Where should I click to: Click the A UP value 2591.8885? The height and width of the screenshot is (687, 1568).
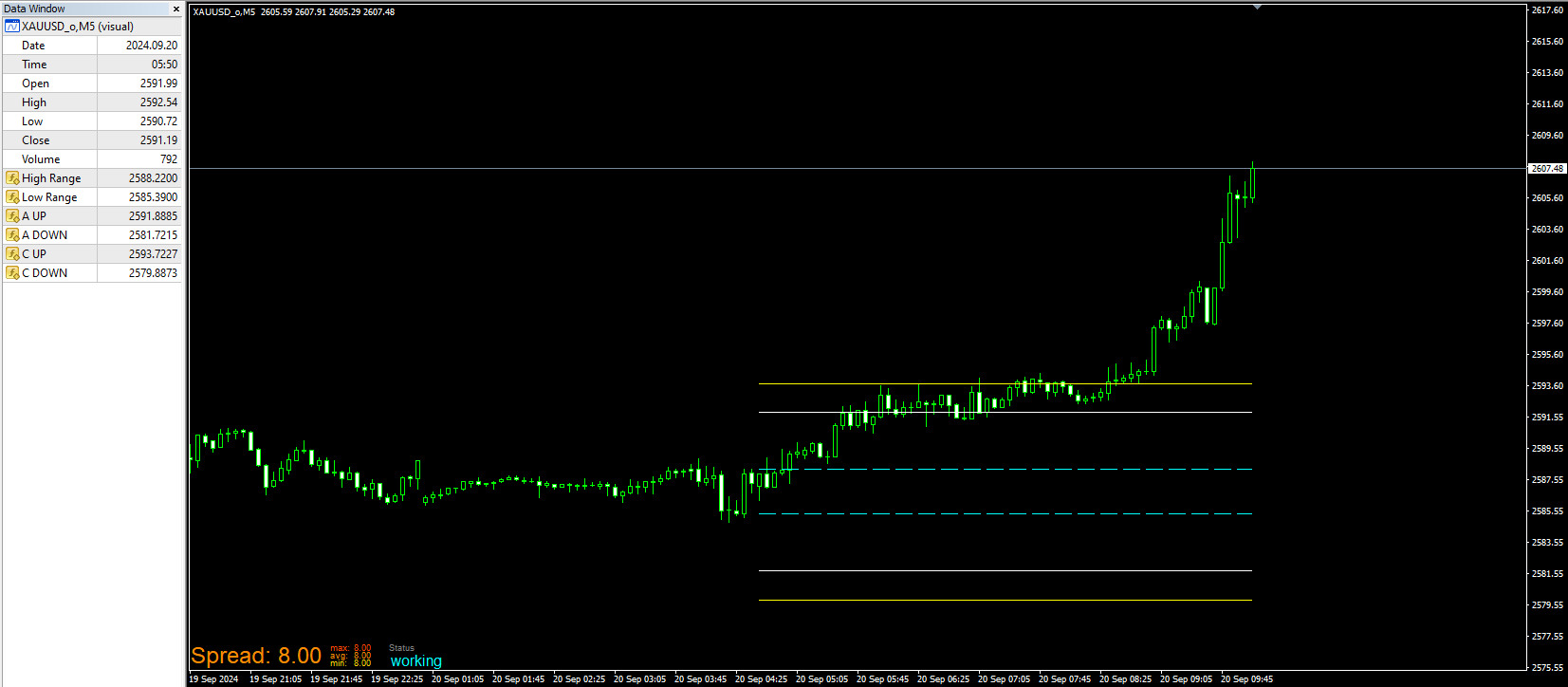153,216
